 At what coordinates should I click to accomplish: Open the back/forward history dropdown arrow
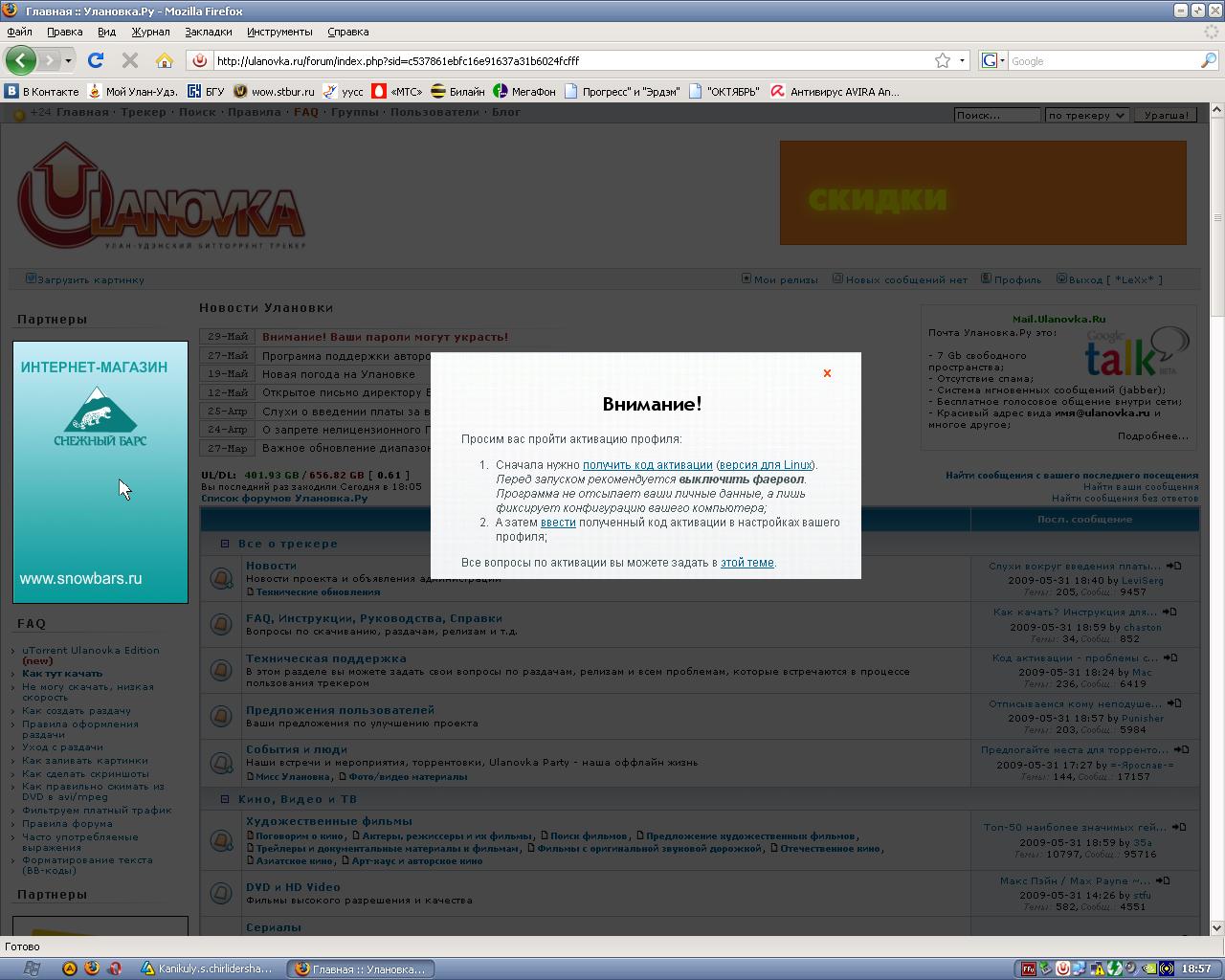(68, 60)
